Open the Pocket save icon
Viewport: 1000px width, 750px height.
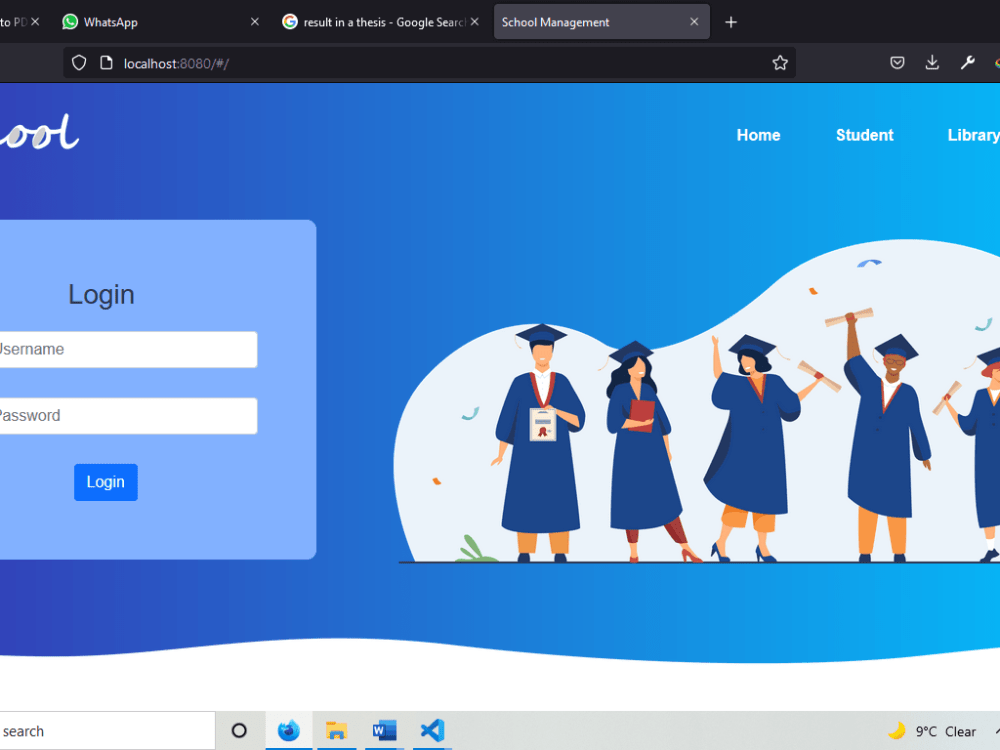point(897,62)
